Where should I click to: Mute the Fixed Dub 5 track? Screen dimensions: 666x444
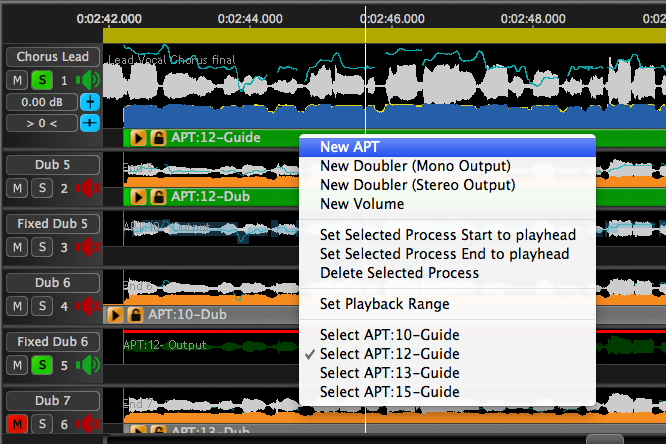tap(19, 246)
